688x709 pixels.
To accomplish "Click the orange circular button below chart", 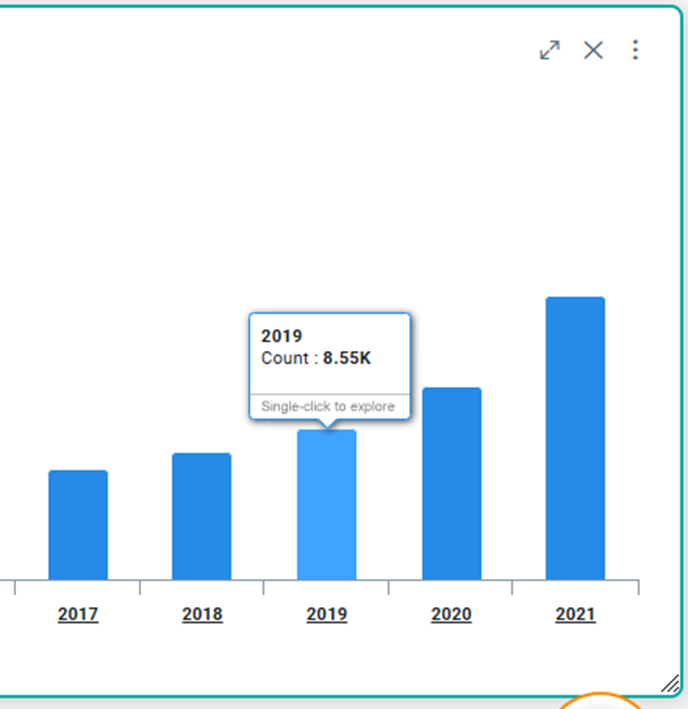I will tap(600, 701).
